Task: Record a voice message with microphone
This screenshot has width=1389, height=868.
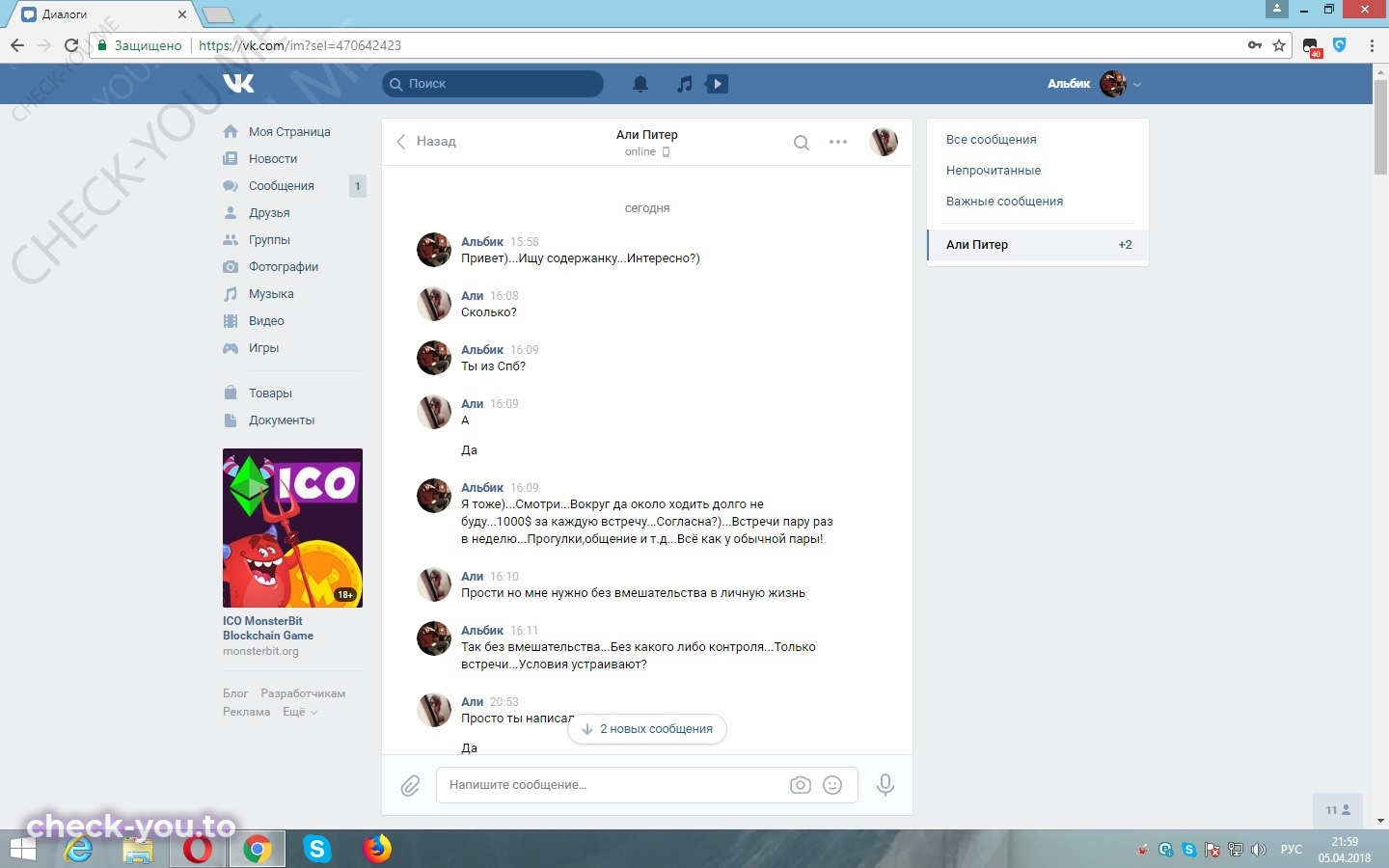Action: pos(885,785)
